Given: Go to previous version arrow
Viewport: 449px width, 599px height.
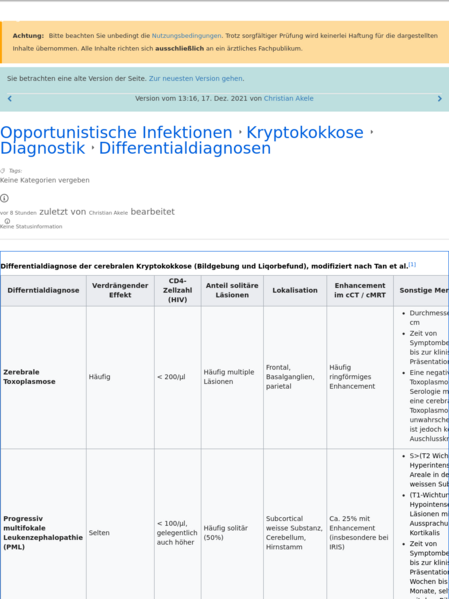Looking at the screenshot, I should [x=10, y=99].
